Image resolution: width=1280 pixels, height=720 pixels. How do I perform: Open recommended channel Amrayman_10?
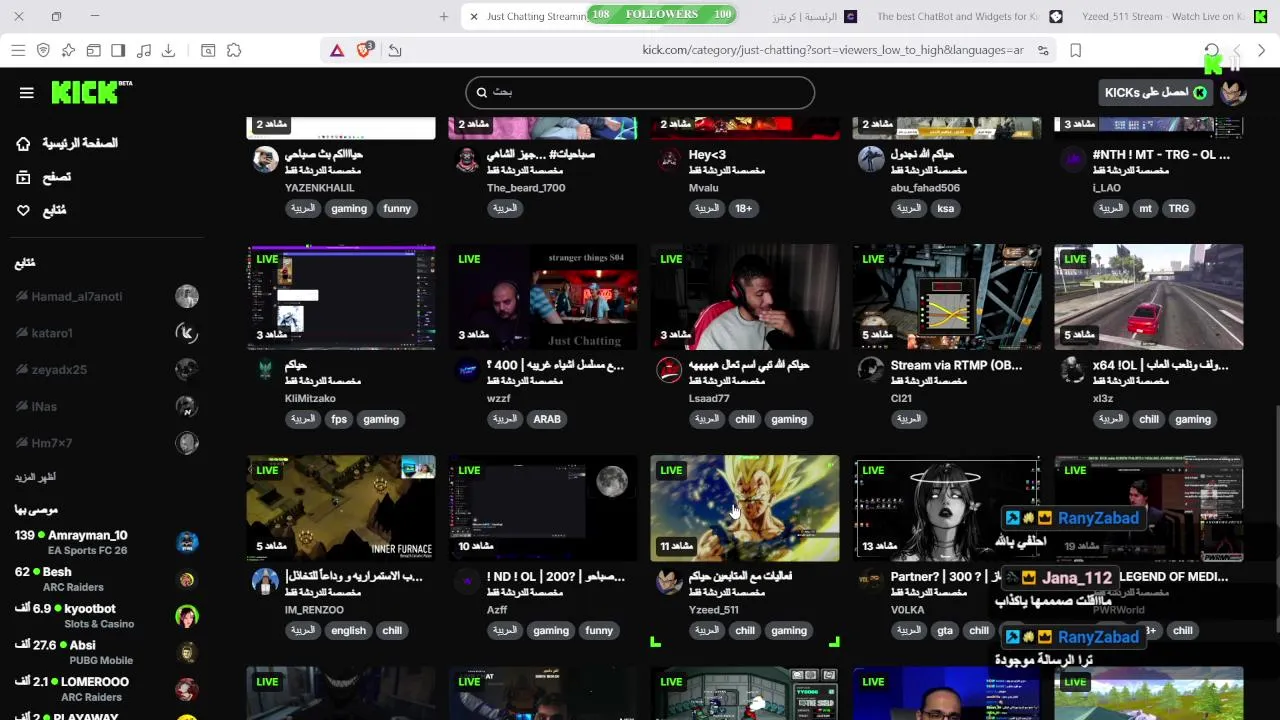(x=106, y=542)
